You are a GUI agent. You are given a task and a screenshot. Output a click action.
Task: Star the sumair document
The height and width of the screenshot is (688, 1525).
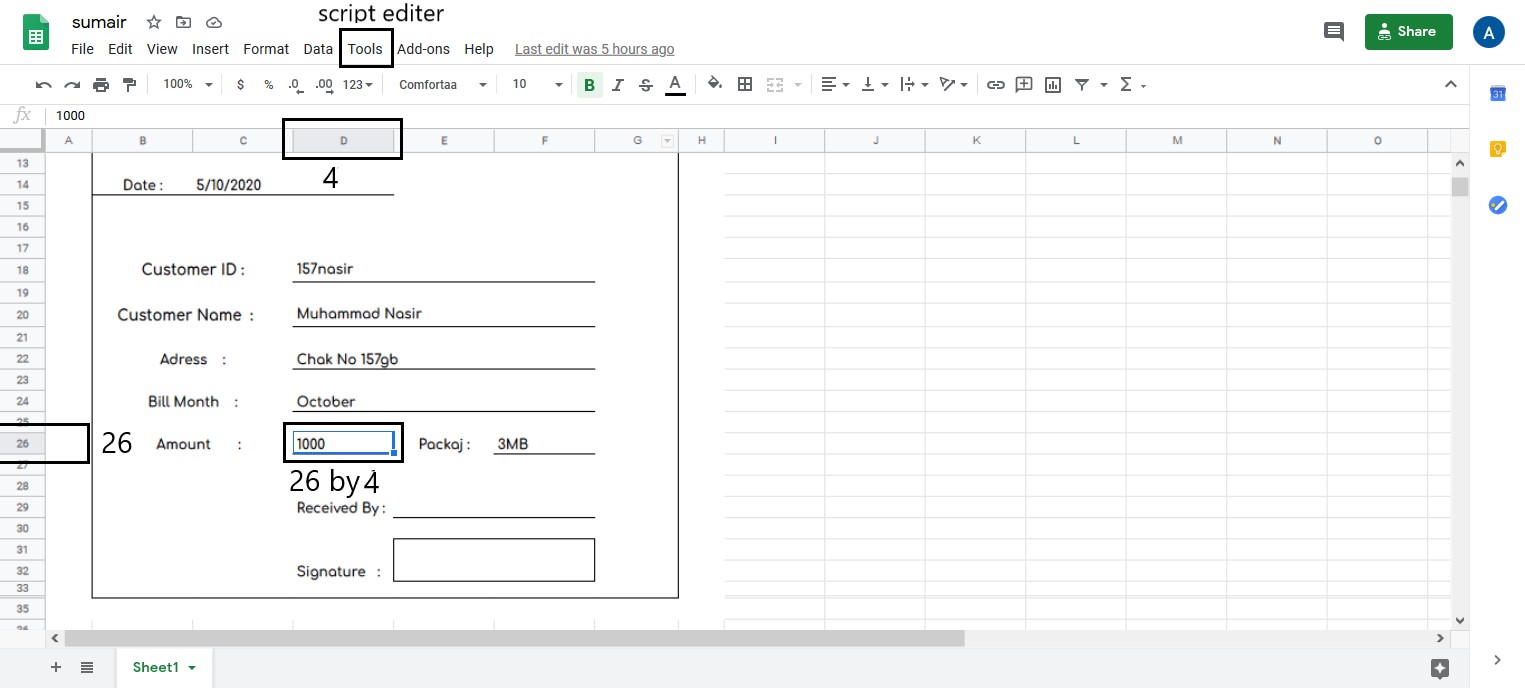154,22
